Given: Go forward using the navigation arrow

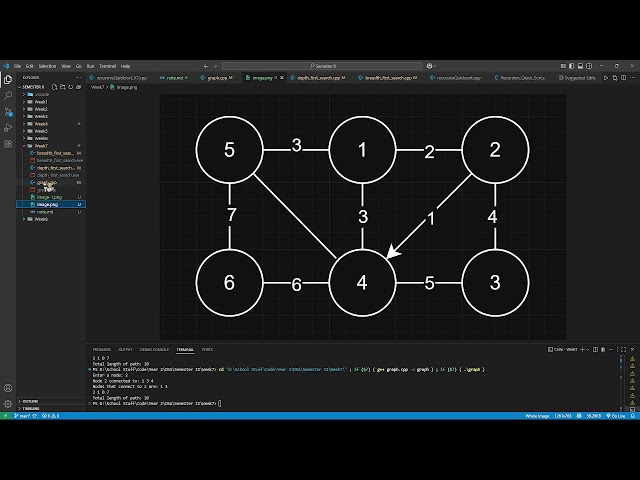Looking at the screenshot, I should click(x=215, y=66).
